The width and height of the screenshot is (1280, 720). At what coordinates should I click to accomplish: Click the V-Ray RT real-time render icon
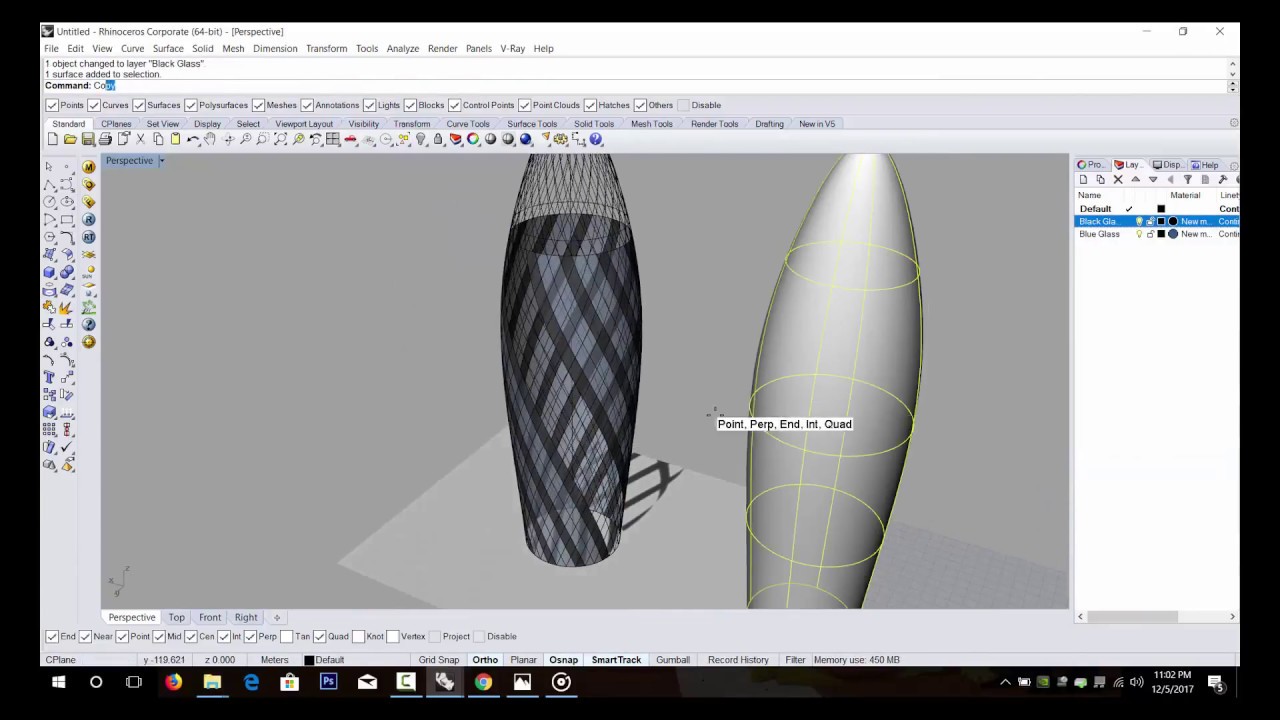tap(89, 237)
